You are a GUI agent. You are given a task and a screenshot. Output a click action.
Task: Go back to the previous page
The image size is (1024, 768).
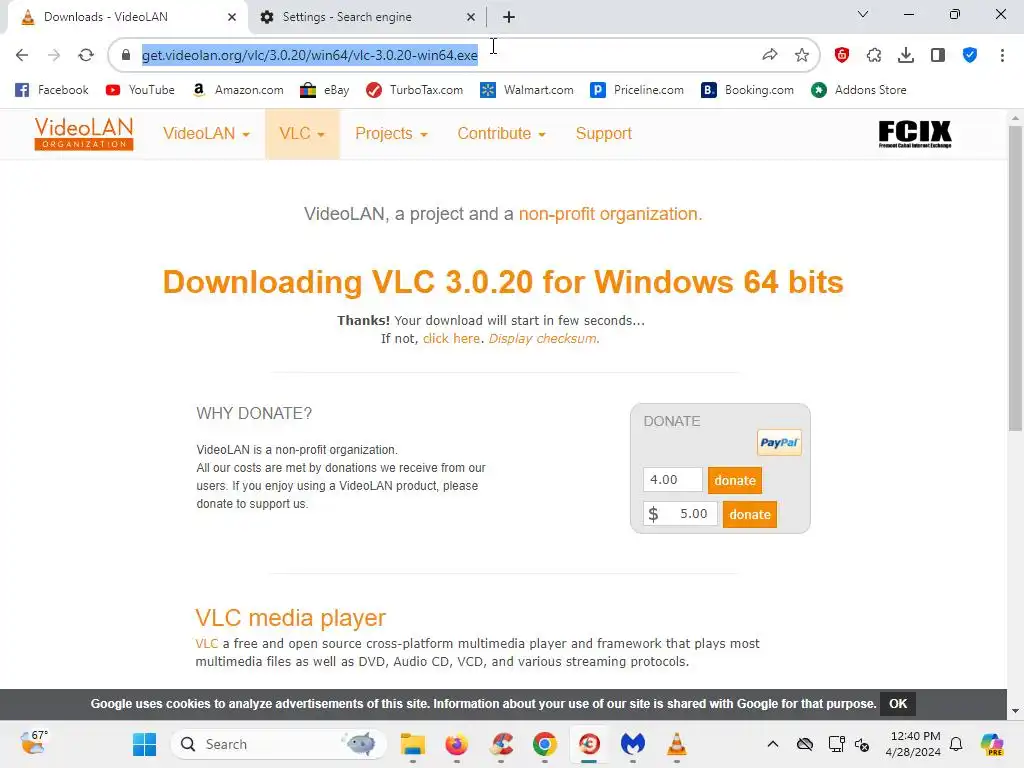tap(22, 55)
